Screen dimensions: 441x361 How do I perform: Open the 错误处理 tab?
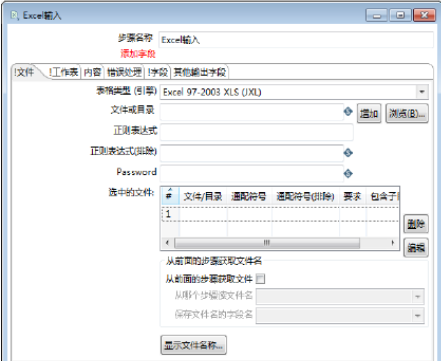click(124, 72)
